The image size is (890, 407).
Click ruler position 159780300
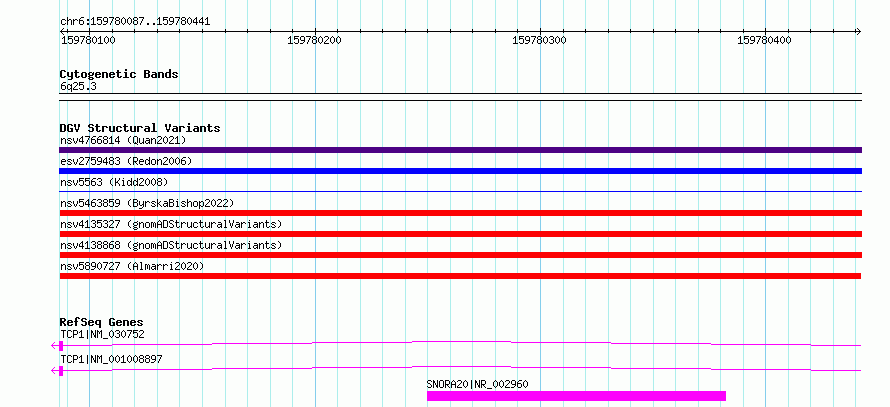(x=539, y=40)
